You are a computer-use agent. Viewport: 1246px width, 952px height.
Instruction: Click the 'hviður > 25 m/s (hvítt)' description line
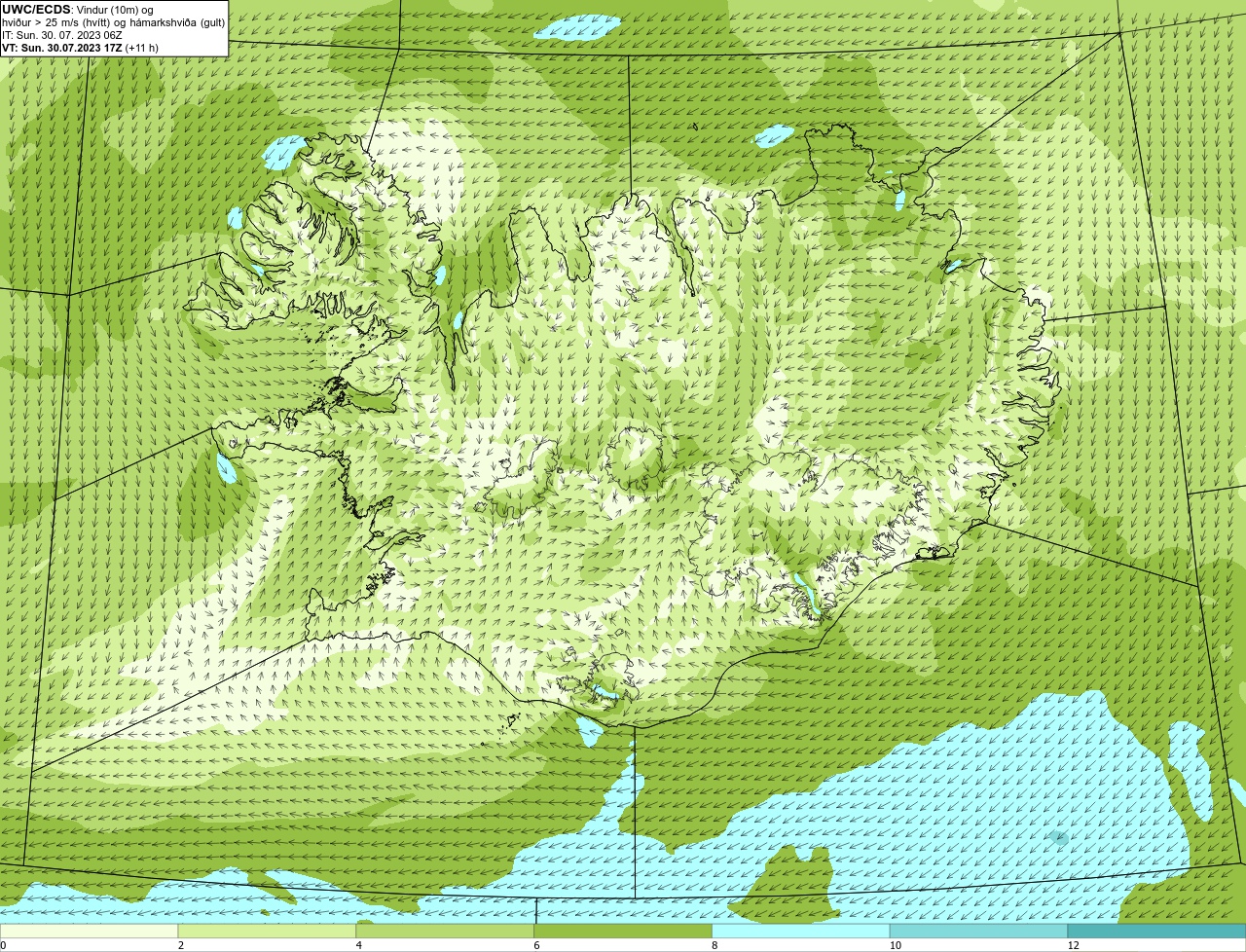[x=114, y=22]
